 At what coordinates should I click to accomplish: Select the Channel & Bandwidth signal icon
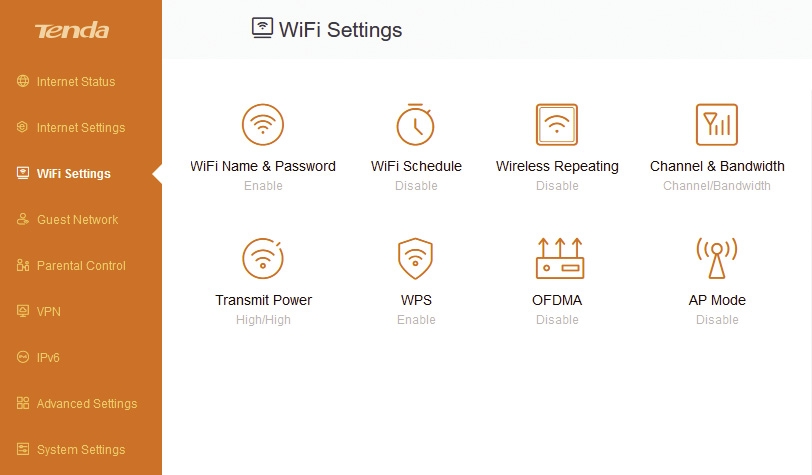(x=717, y=124)
